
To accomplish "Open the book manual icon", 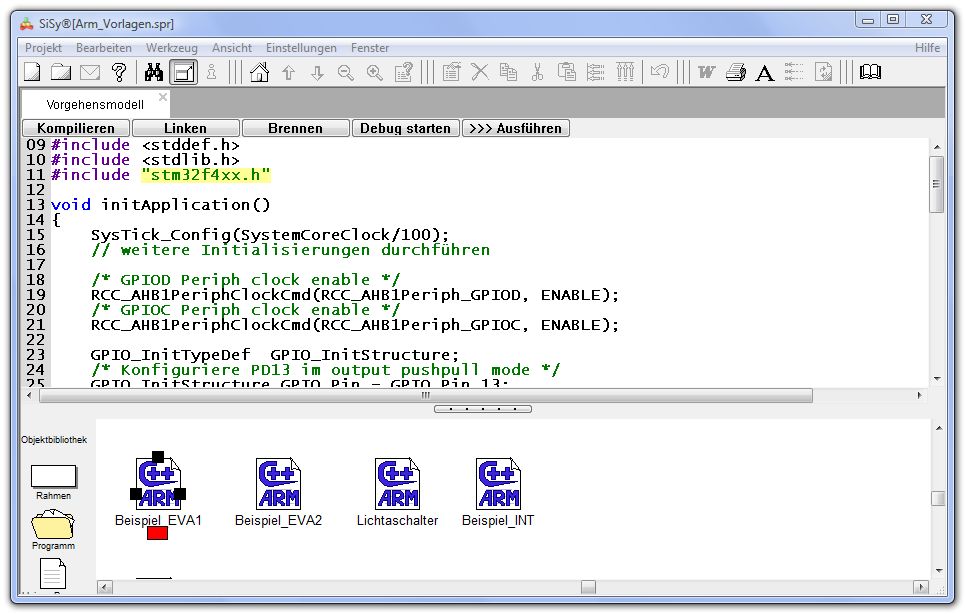I will click(870, 72).
